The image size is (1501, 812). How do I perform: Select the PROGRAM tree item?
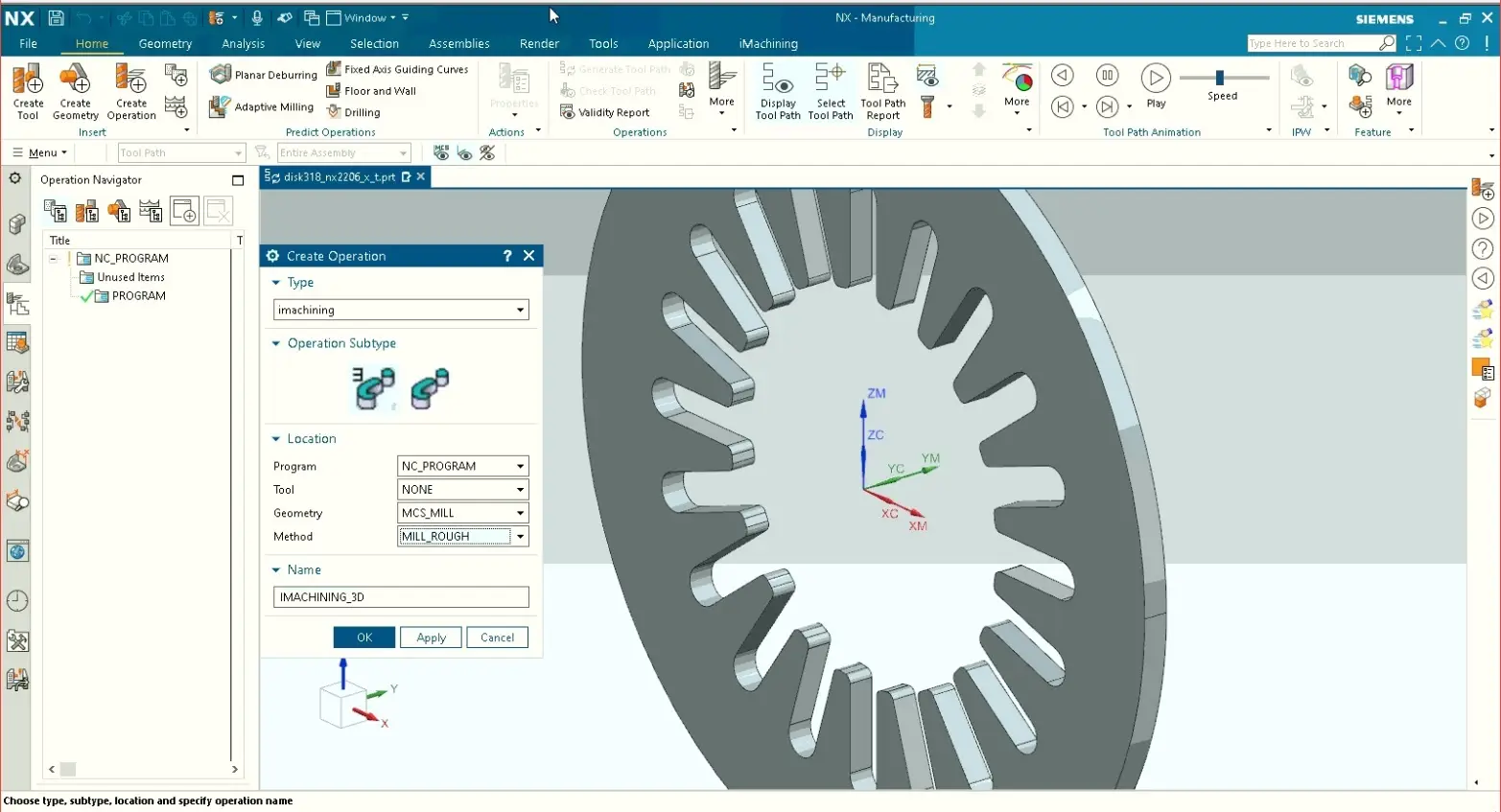click(139, 295)
